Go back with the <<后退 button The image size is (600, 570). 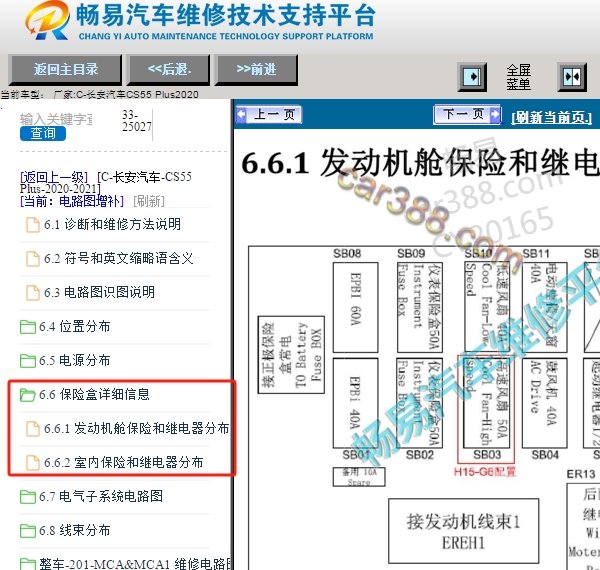169,70
